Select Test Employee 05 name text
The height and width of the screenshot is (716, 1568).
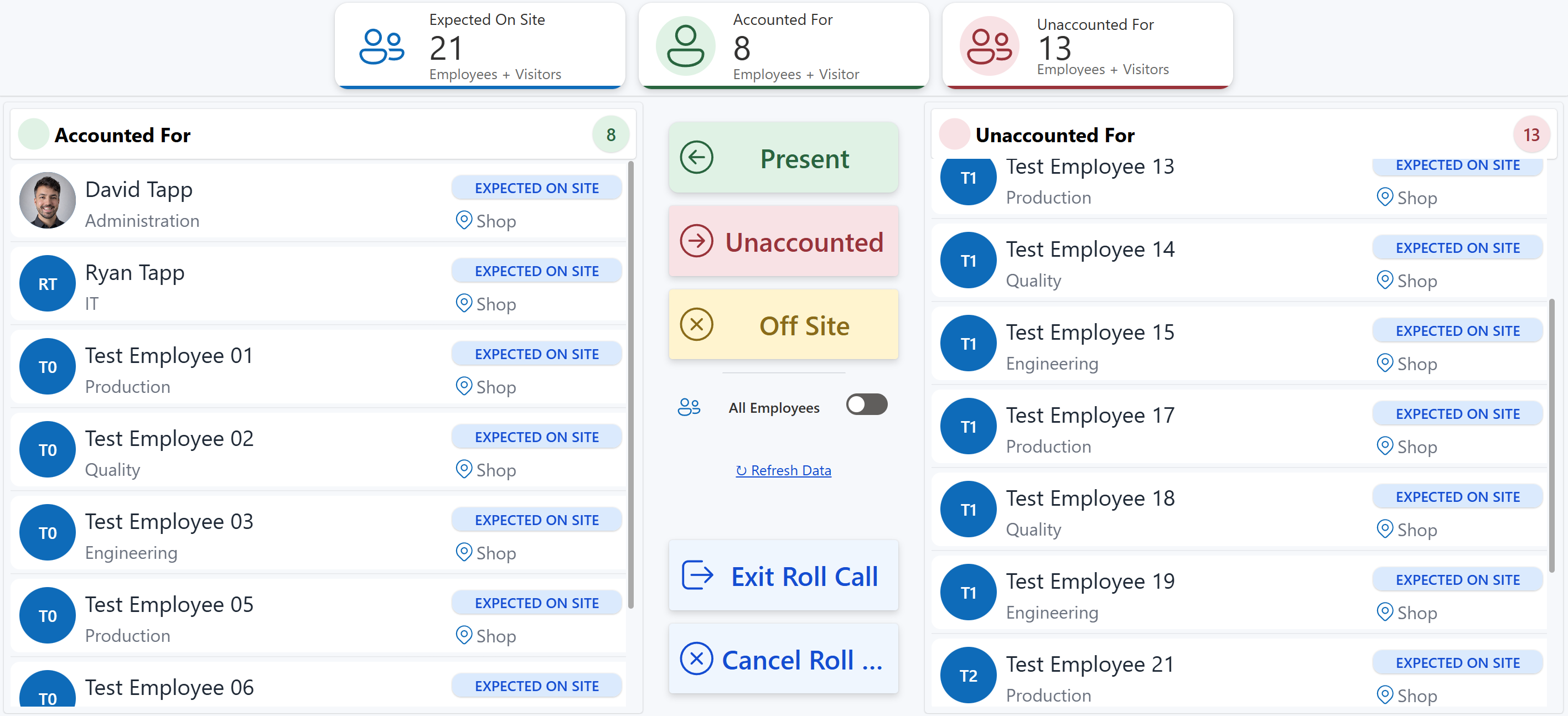pos(169,605)
